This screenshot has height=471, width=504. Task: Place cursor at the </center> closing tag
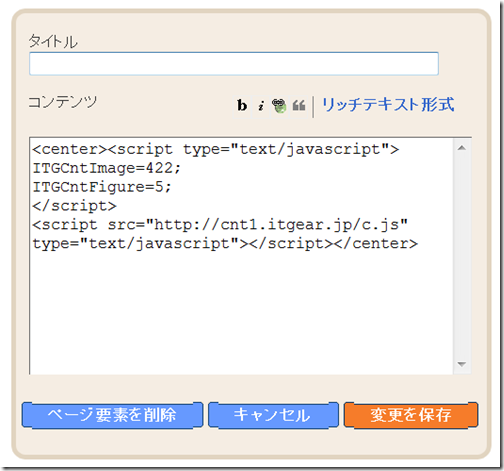click(x=376, y=244)
